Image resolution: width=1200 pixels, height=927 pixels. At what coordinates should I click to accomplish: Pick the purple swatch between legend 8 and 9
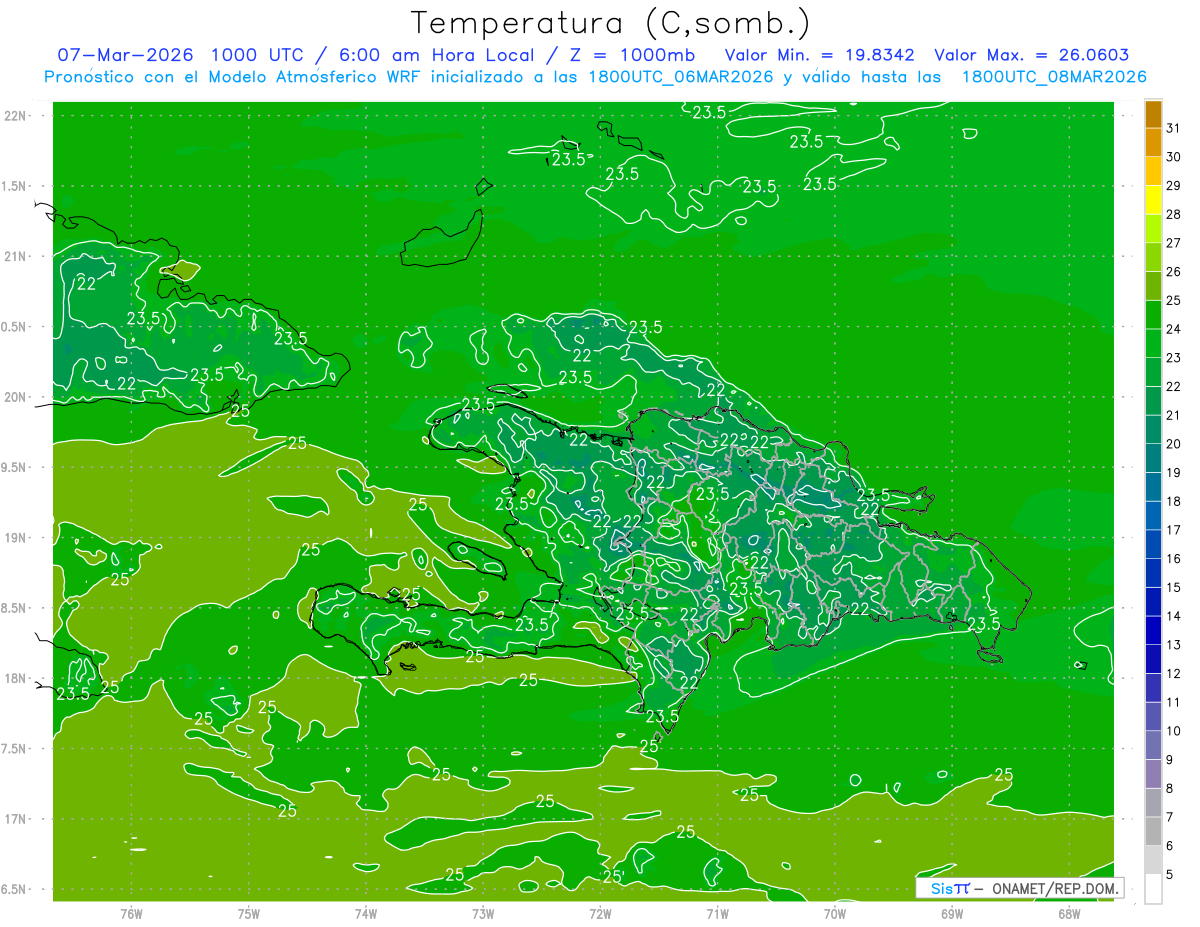click(x=1153, y=774)
